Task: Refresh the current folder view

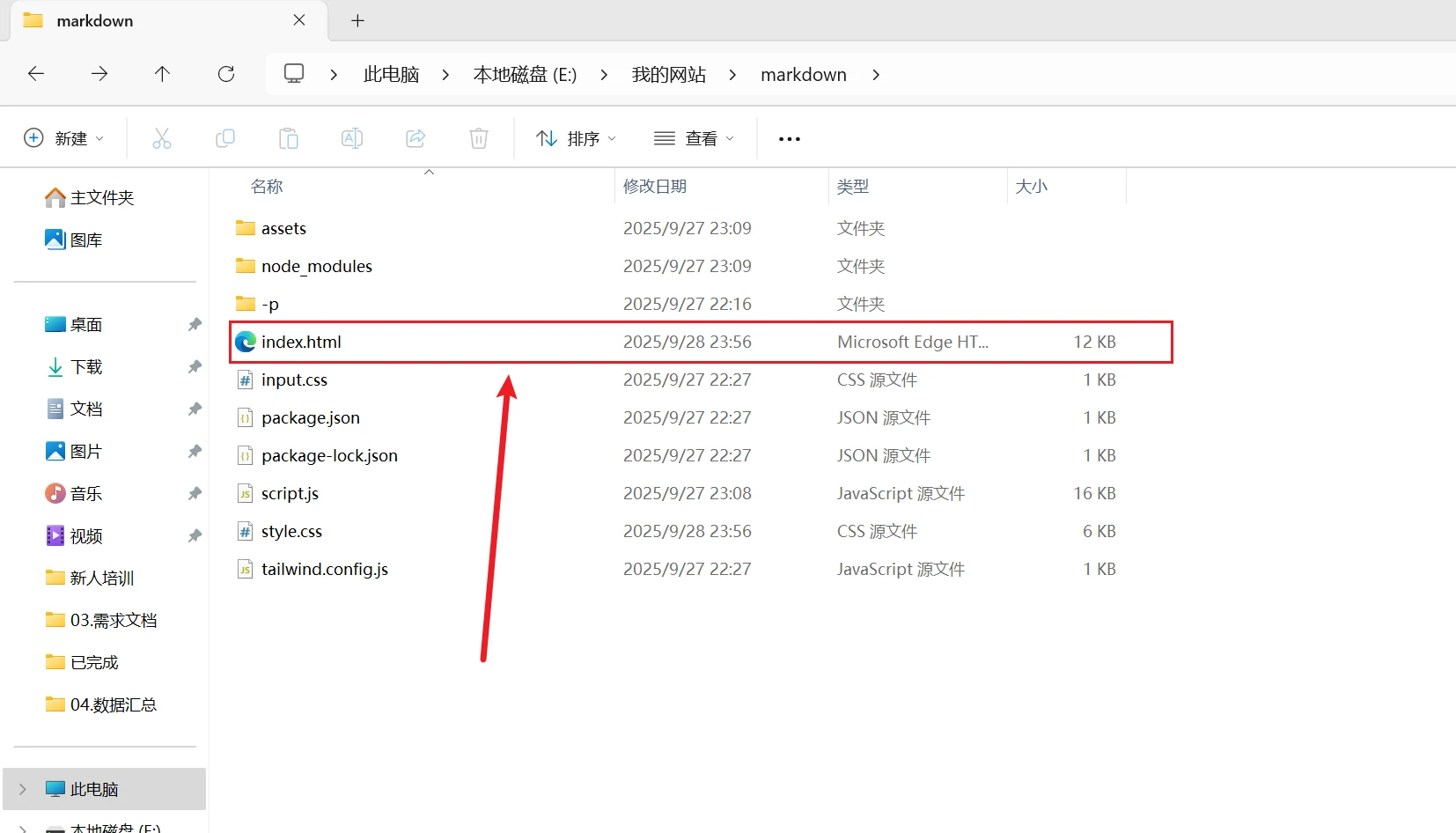Action: [x=226, y=74]
